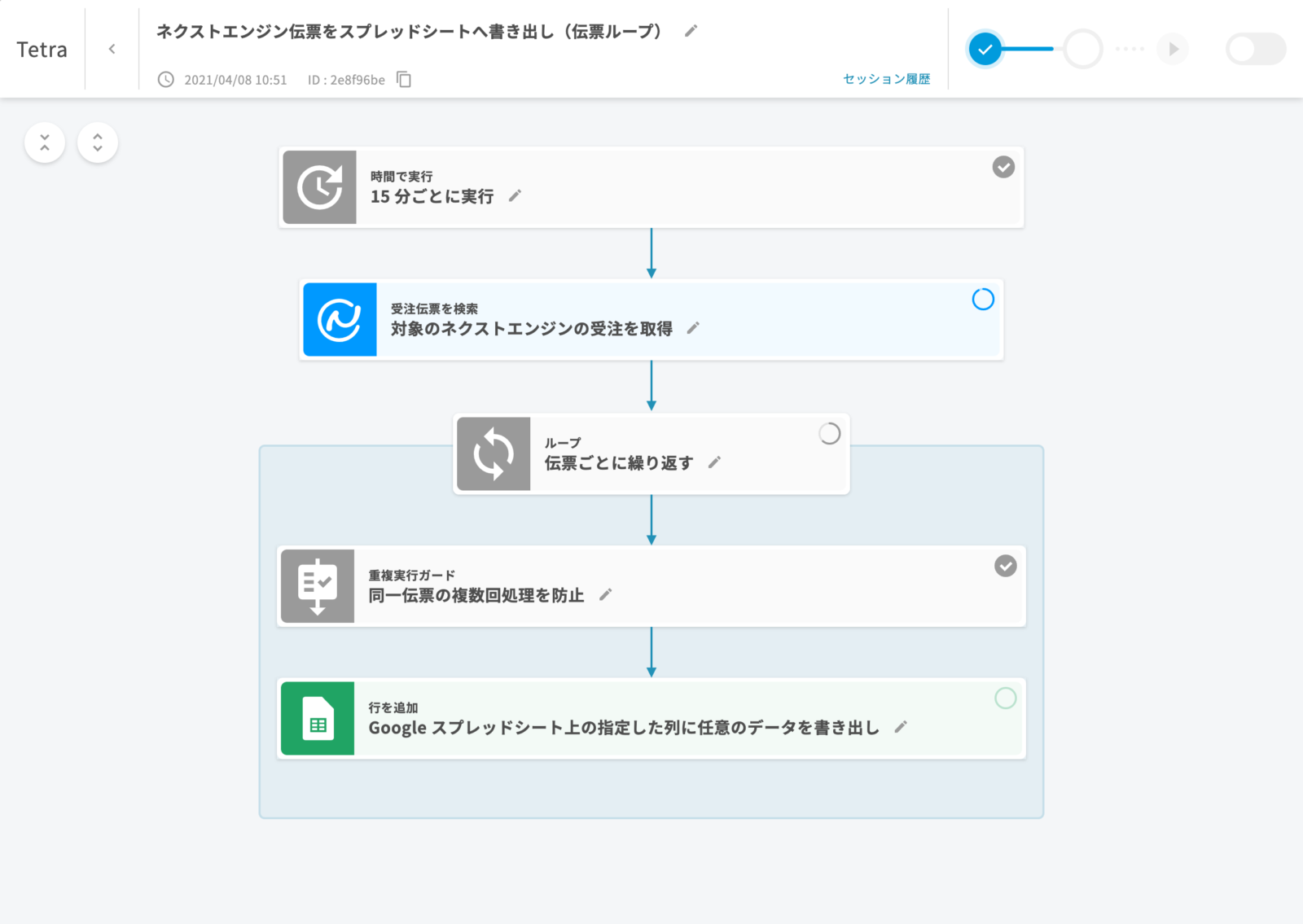1303x924 pixels.
Task: Click the empty second step circle
Action: (1083, 49)
